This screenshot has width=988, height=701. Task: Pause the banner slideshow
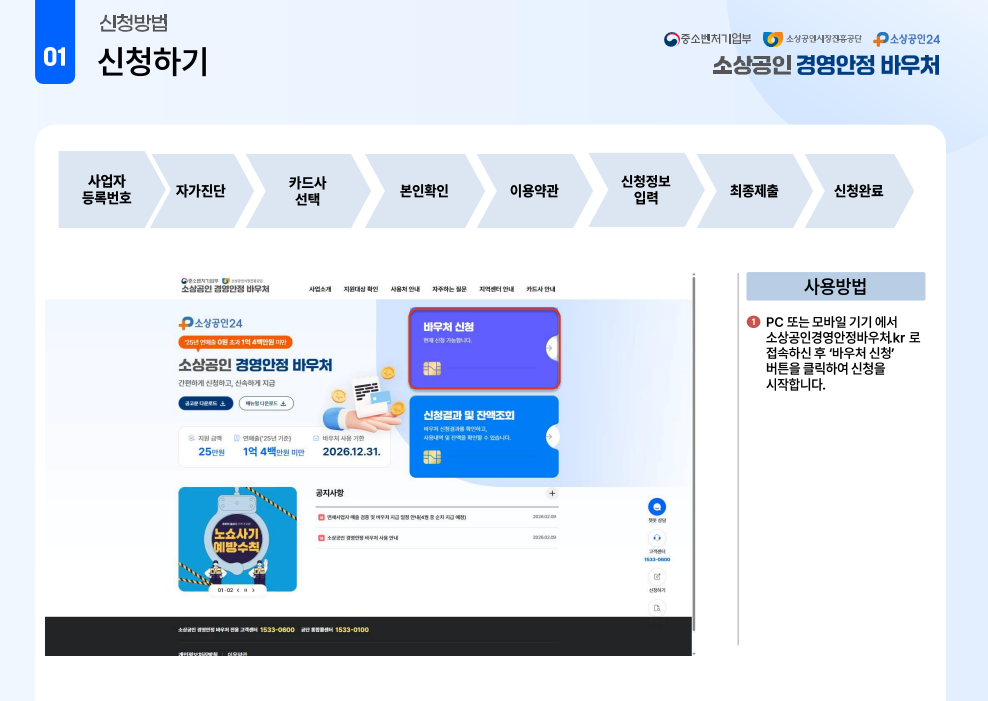tap(245, 590)
